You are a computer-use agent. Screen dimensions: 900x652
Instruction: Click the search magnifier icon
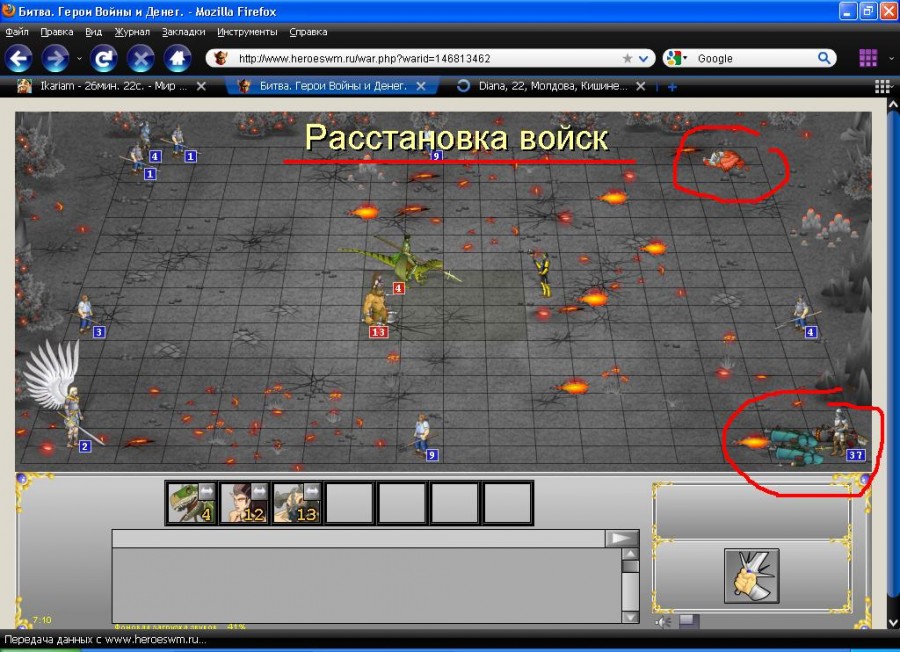click(x=825, y=58)
